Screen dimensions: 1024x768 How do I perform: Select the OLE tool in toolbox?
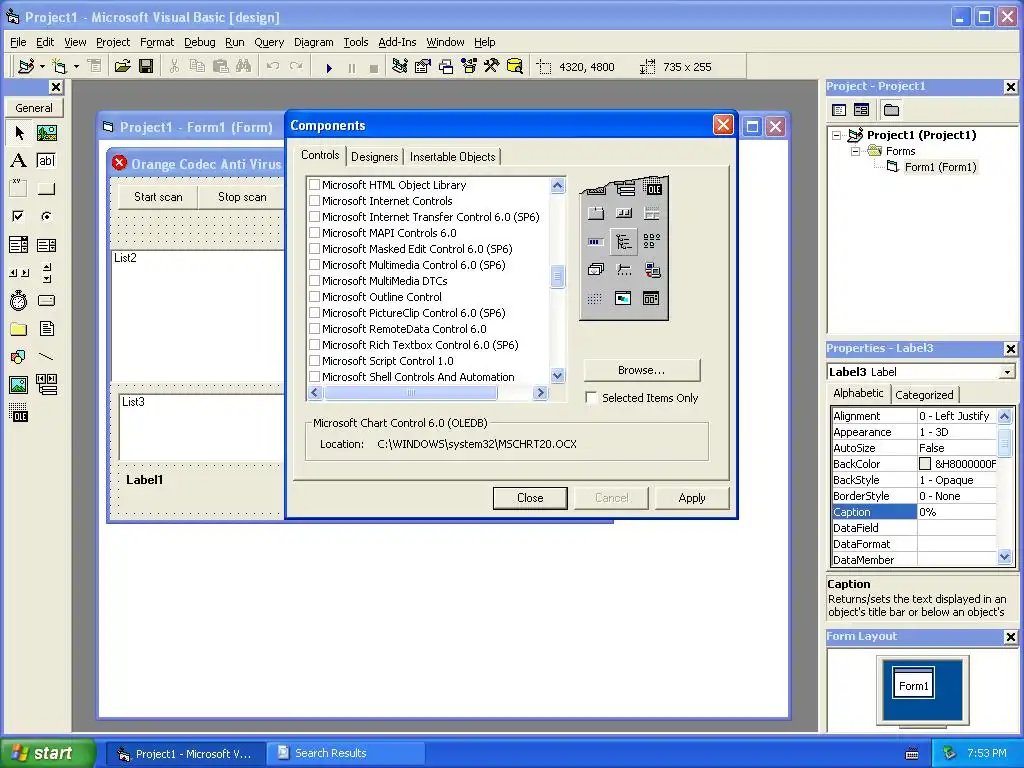19,413
